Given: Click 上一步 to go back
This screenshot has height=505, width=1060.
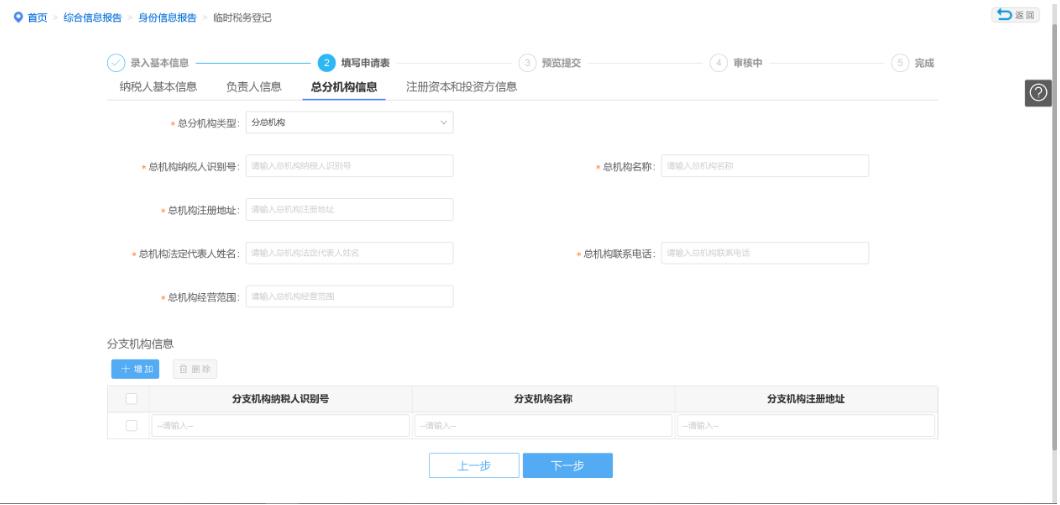Looking at the screenshot, I should [x=474, y=465].
